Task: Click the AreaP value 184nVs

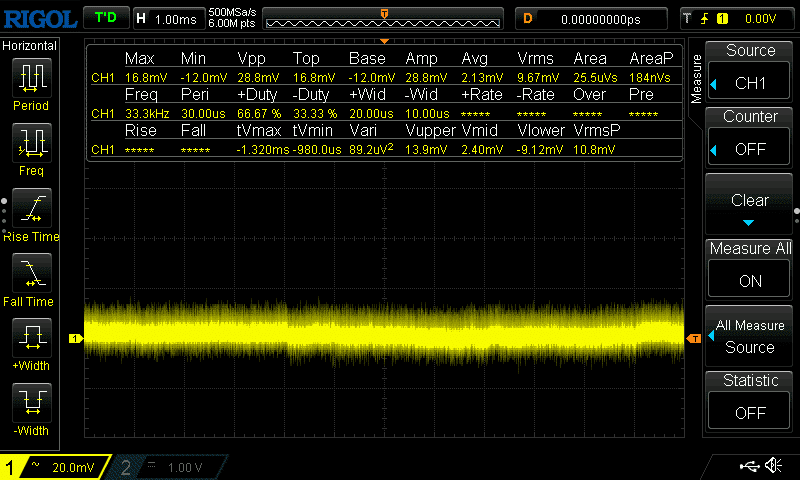Action: tap(650, 78)
